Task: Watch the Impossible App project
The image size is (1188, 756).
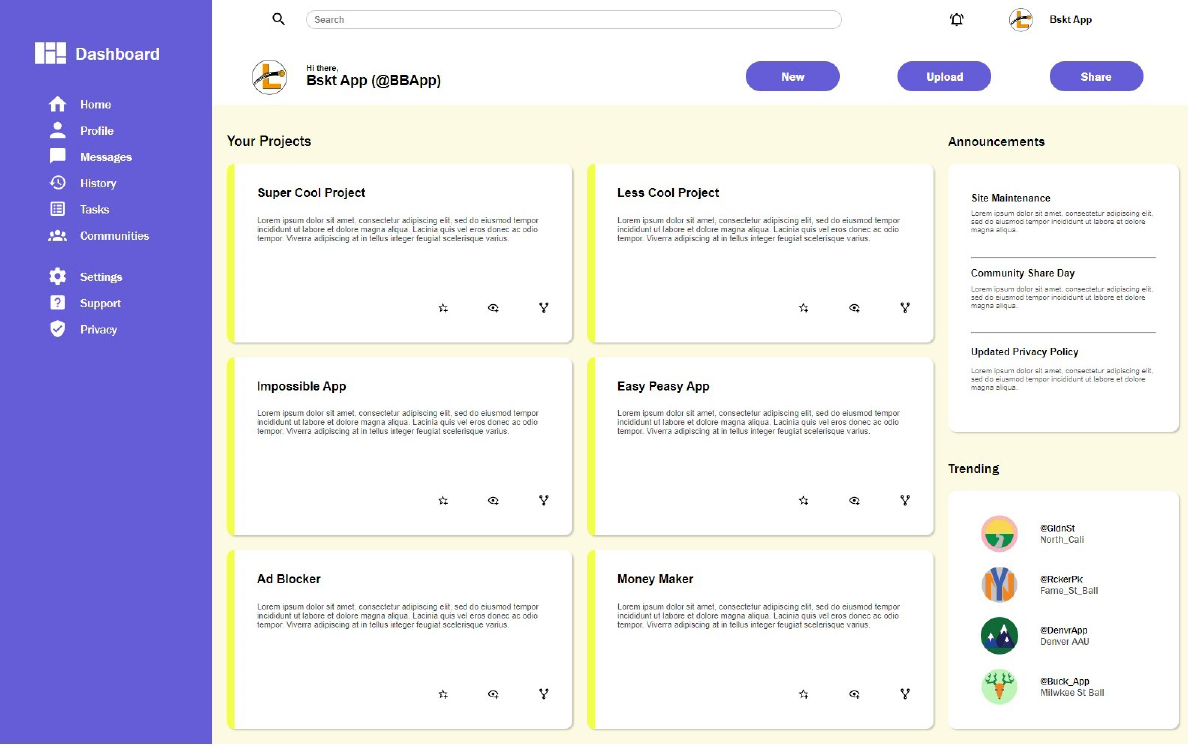Action: (x=493, y=501)
